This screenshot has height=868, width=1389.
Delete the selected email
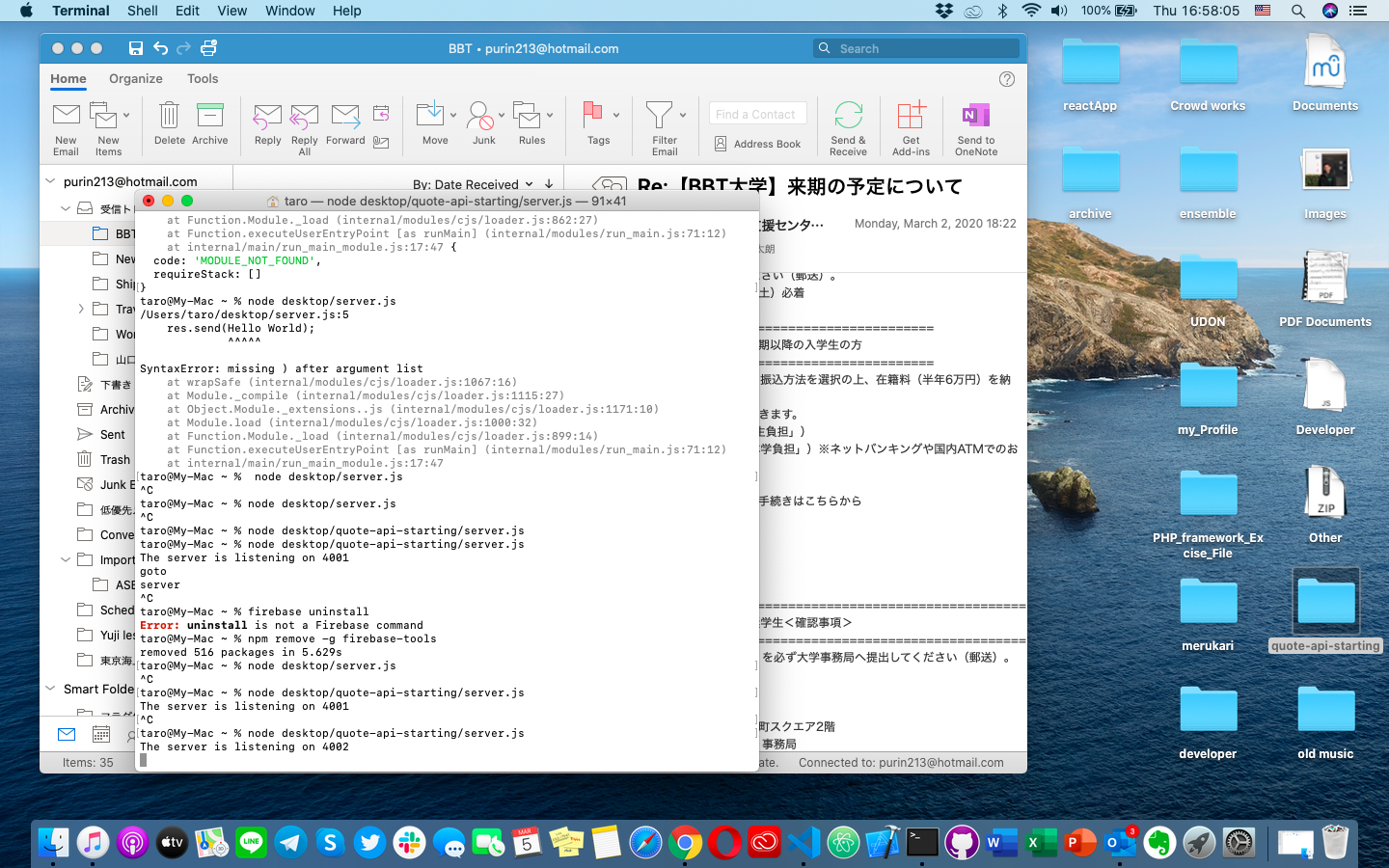[x=169, y=123]
